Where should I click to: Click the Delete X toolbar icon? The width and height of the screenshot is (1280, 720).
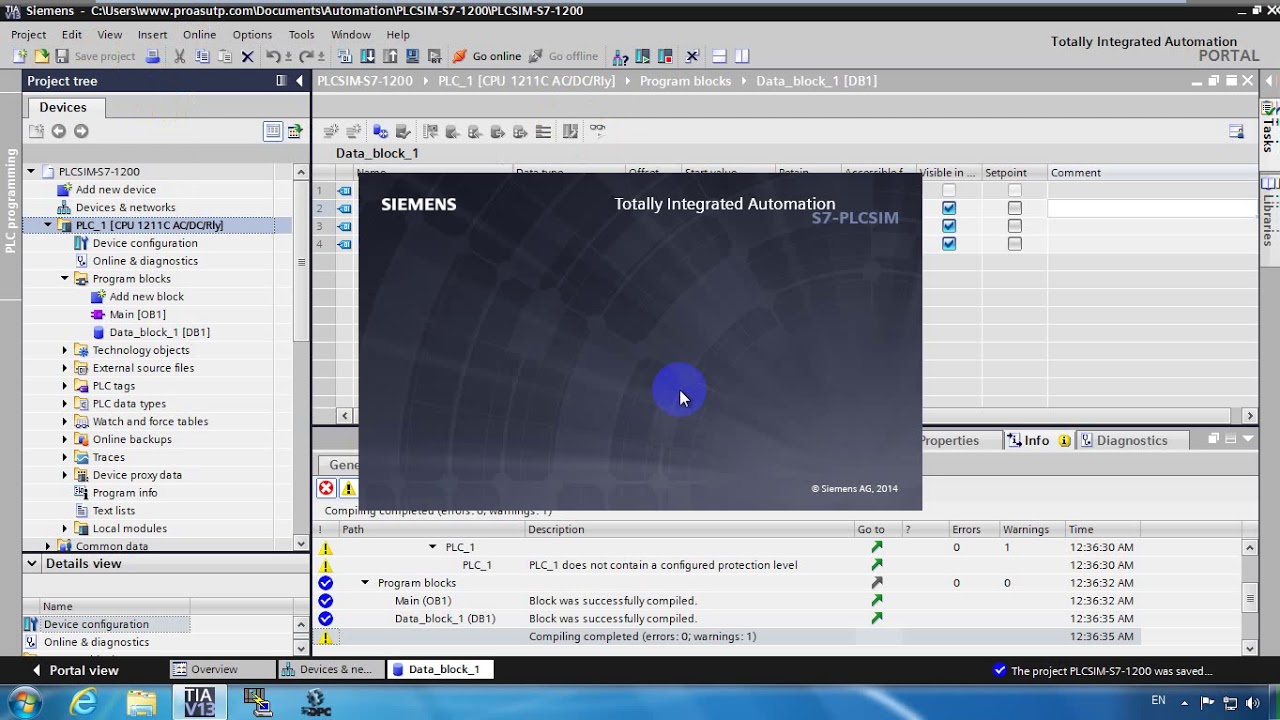point(247,56)
